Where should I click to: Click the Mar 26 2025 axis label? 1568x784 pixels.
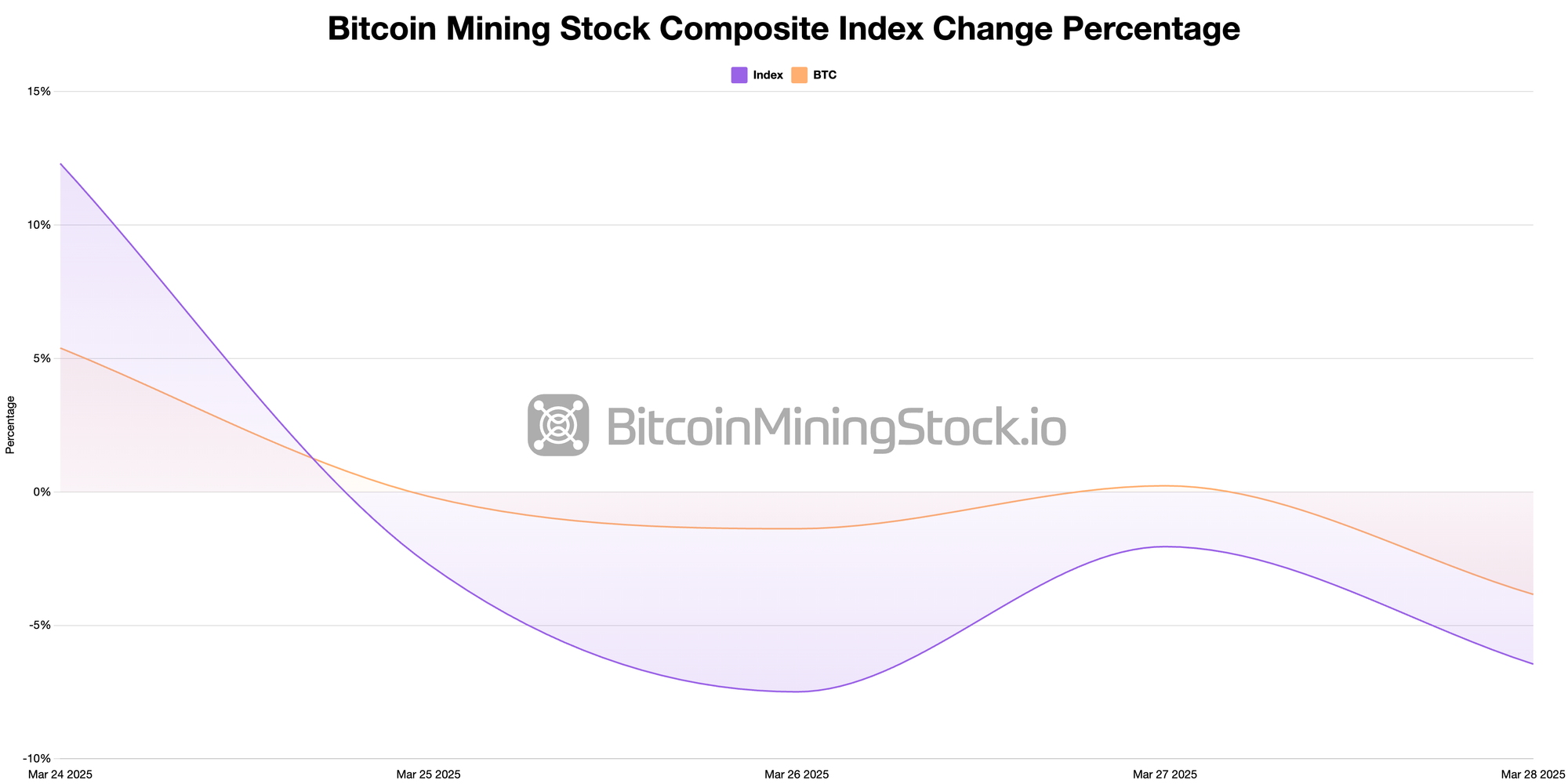[797, 775]
